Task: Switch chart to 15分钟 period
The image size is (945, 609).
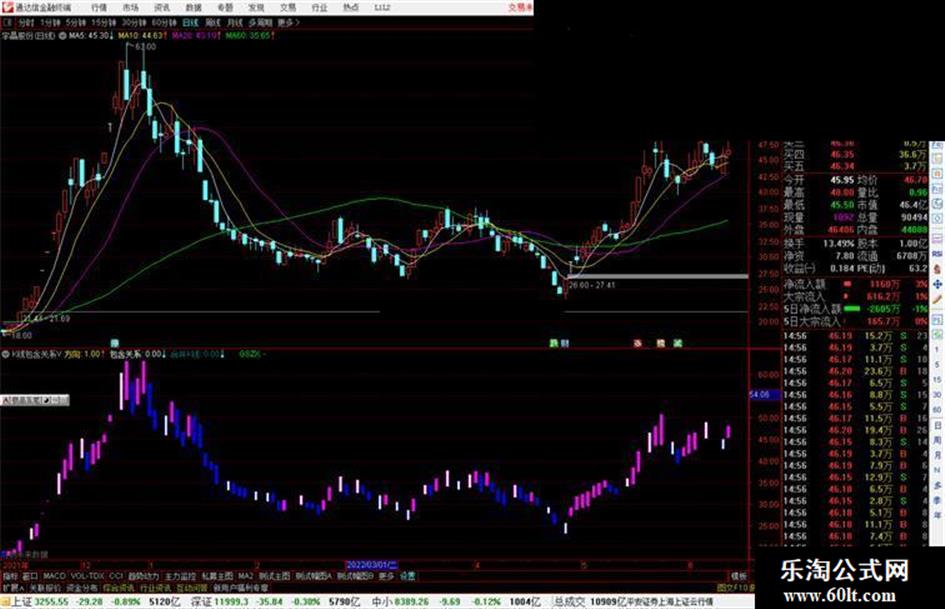Action: tap(104, 23)
